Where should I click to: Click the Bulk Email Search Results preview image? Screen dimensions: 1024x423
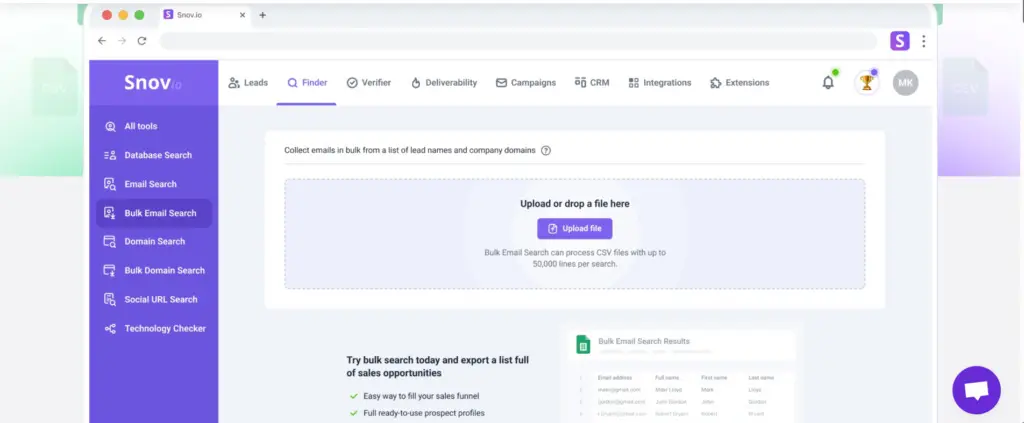coord(682,373)
